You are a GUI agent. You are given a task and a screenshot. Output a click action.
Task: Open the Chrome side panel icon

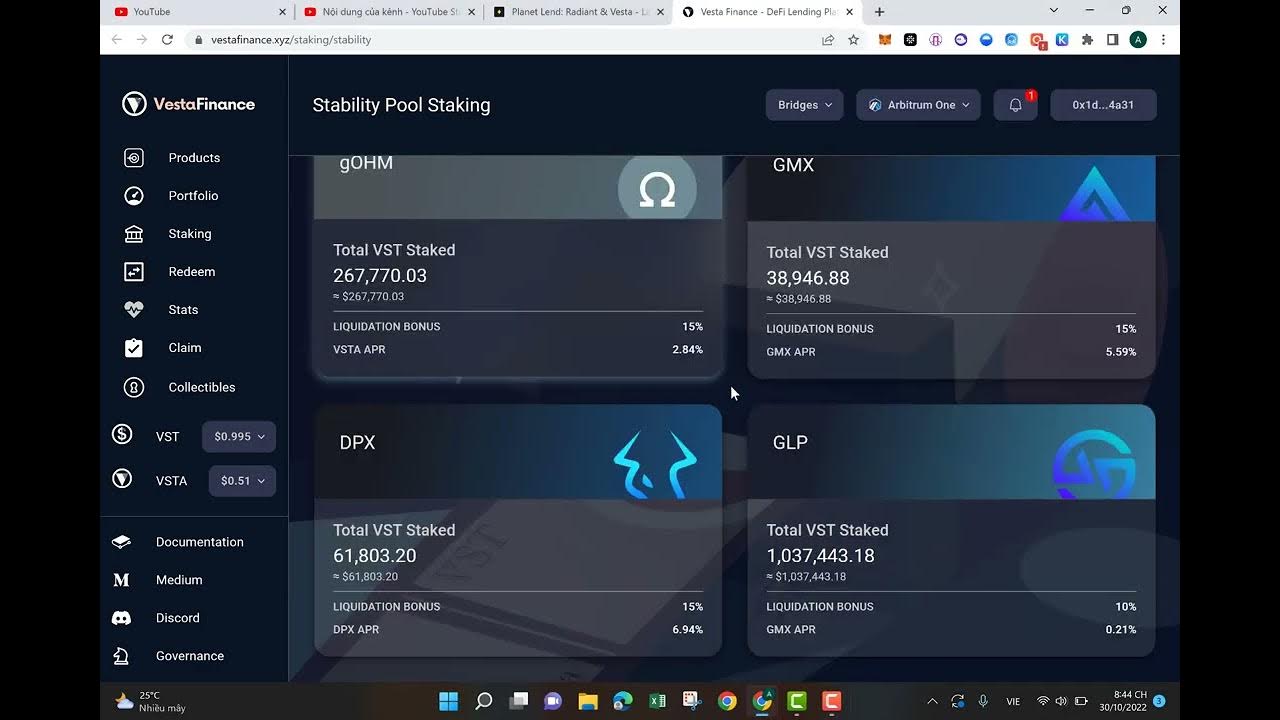tap(1113, 40)
